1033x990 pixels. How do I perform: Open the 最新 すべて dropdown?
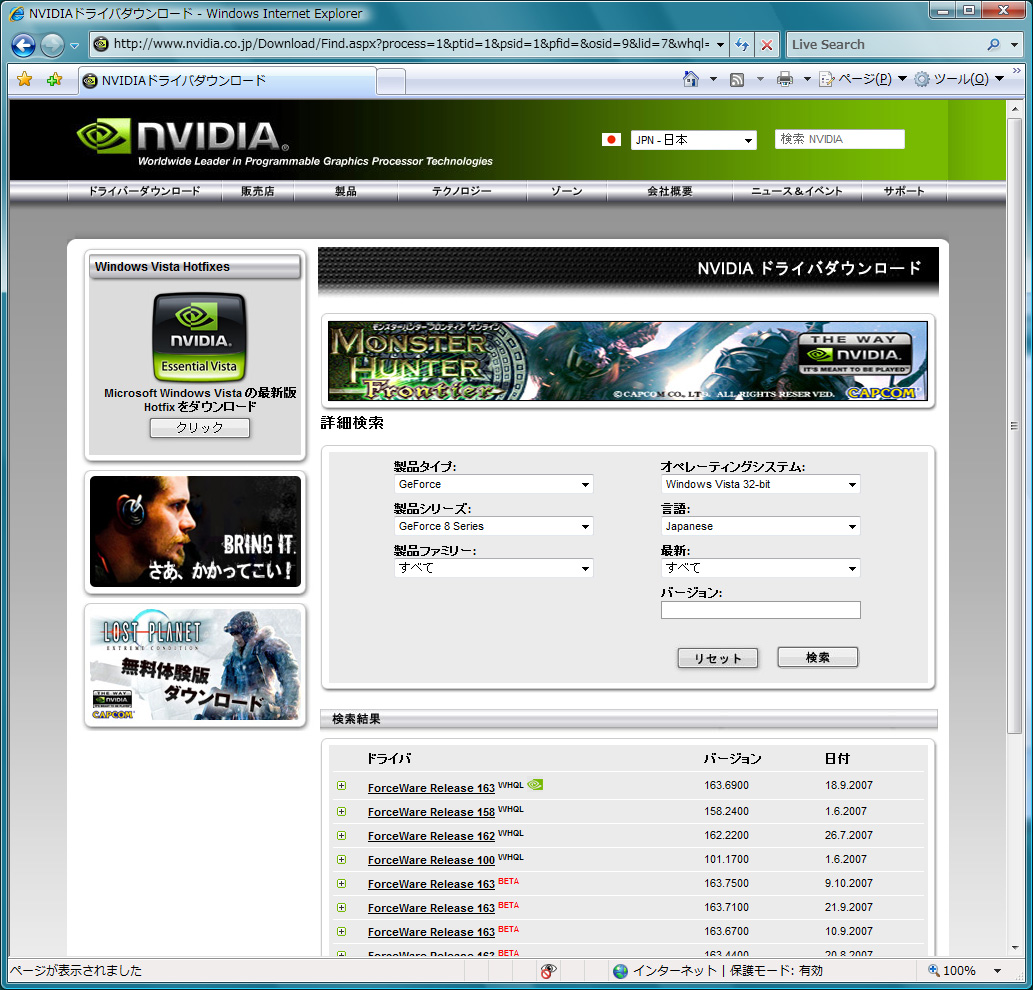click(x=760, y=568)
